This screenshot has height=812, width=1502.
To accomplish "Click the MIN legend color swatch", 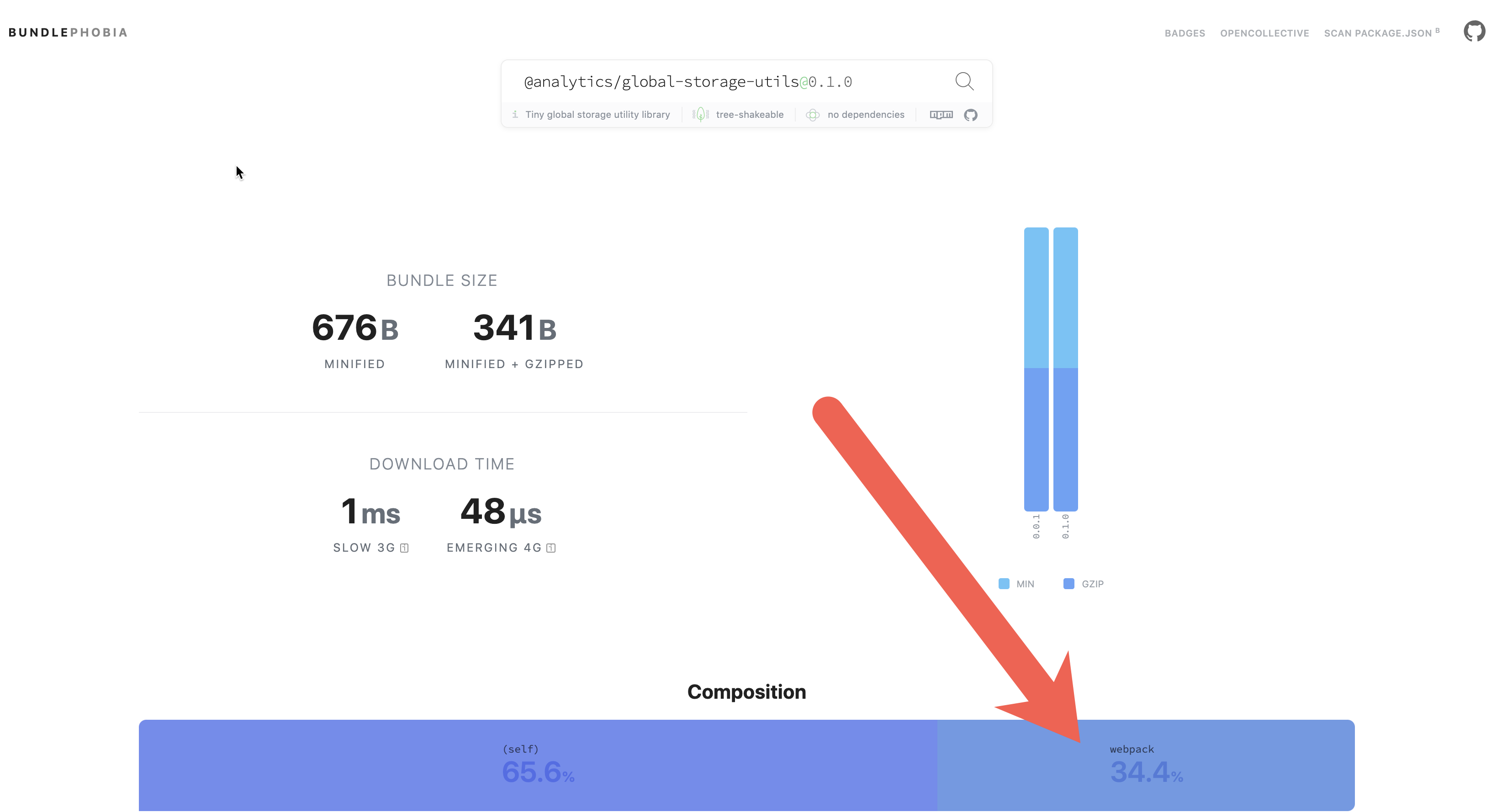I will click(1004, 584).
